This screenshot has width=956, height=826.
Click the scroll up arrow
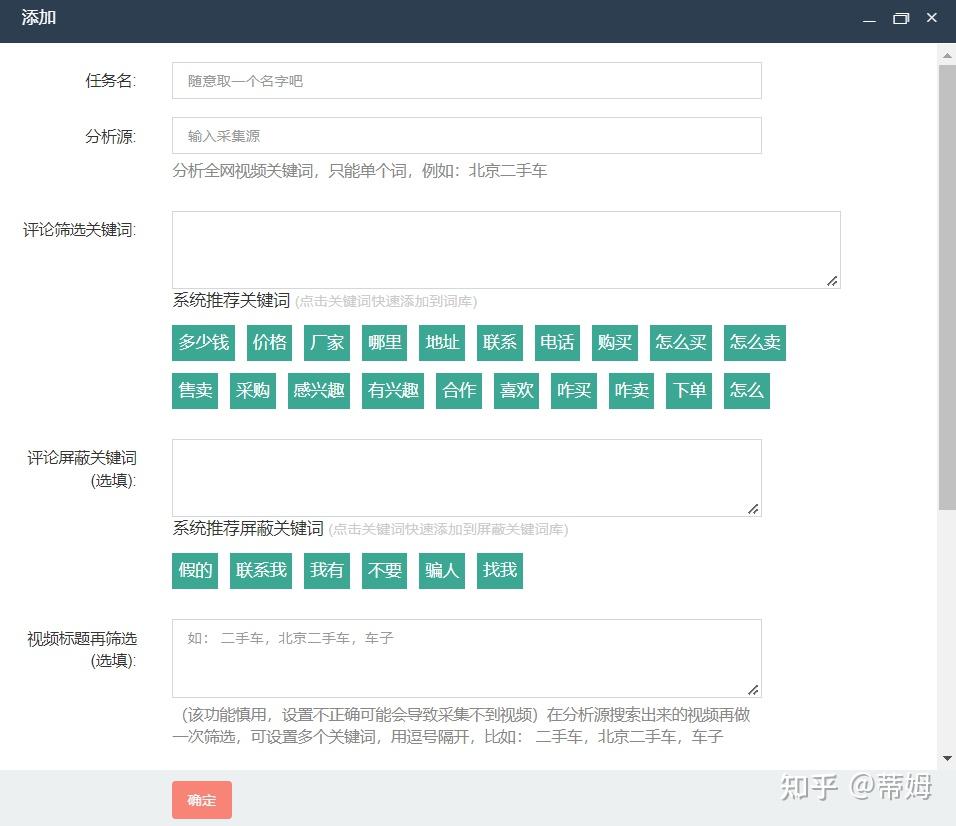tap(947, 55)
